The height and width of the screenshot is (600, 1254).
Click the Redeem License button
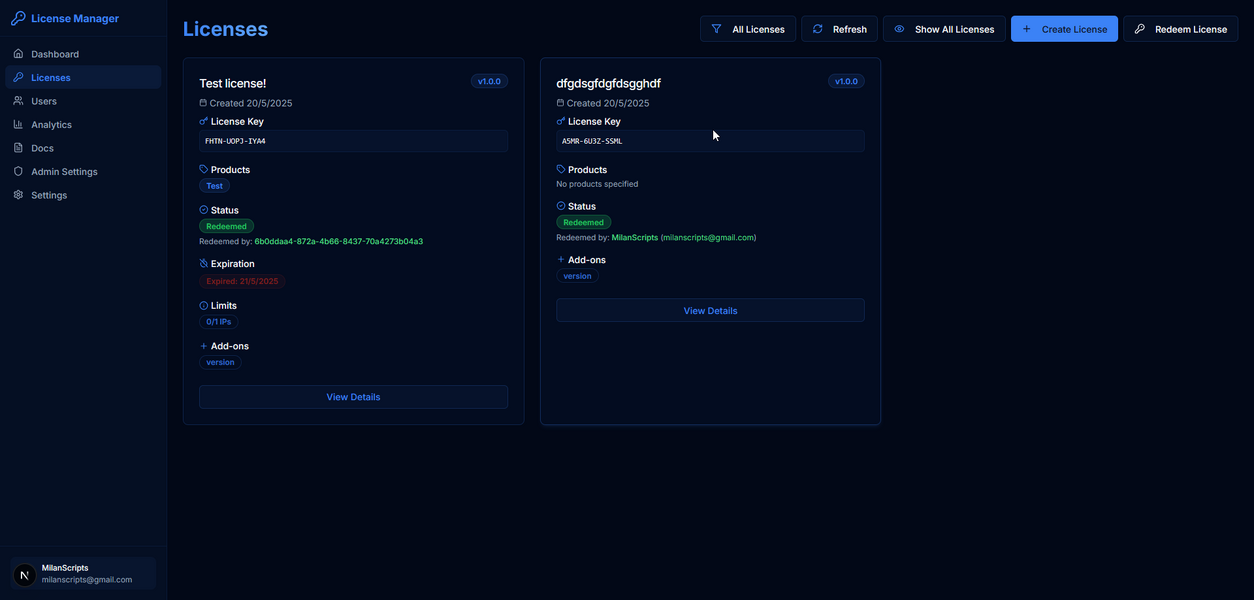point(1181,29)
